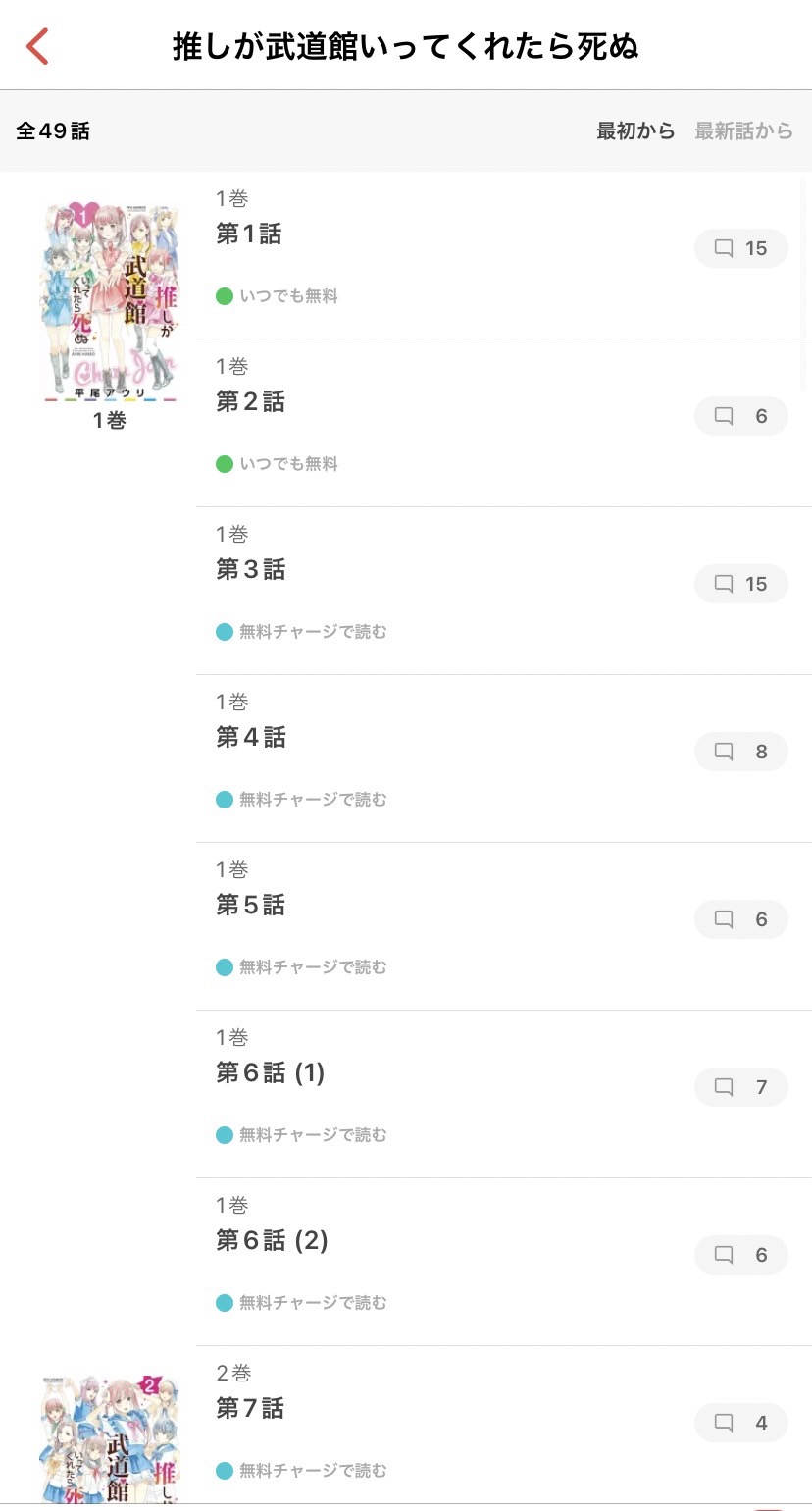812x1511 pixels.
Task: Select the 第7話 chapter row
Action: click(x=250, y=1409)
